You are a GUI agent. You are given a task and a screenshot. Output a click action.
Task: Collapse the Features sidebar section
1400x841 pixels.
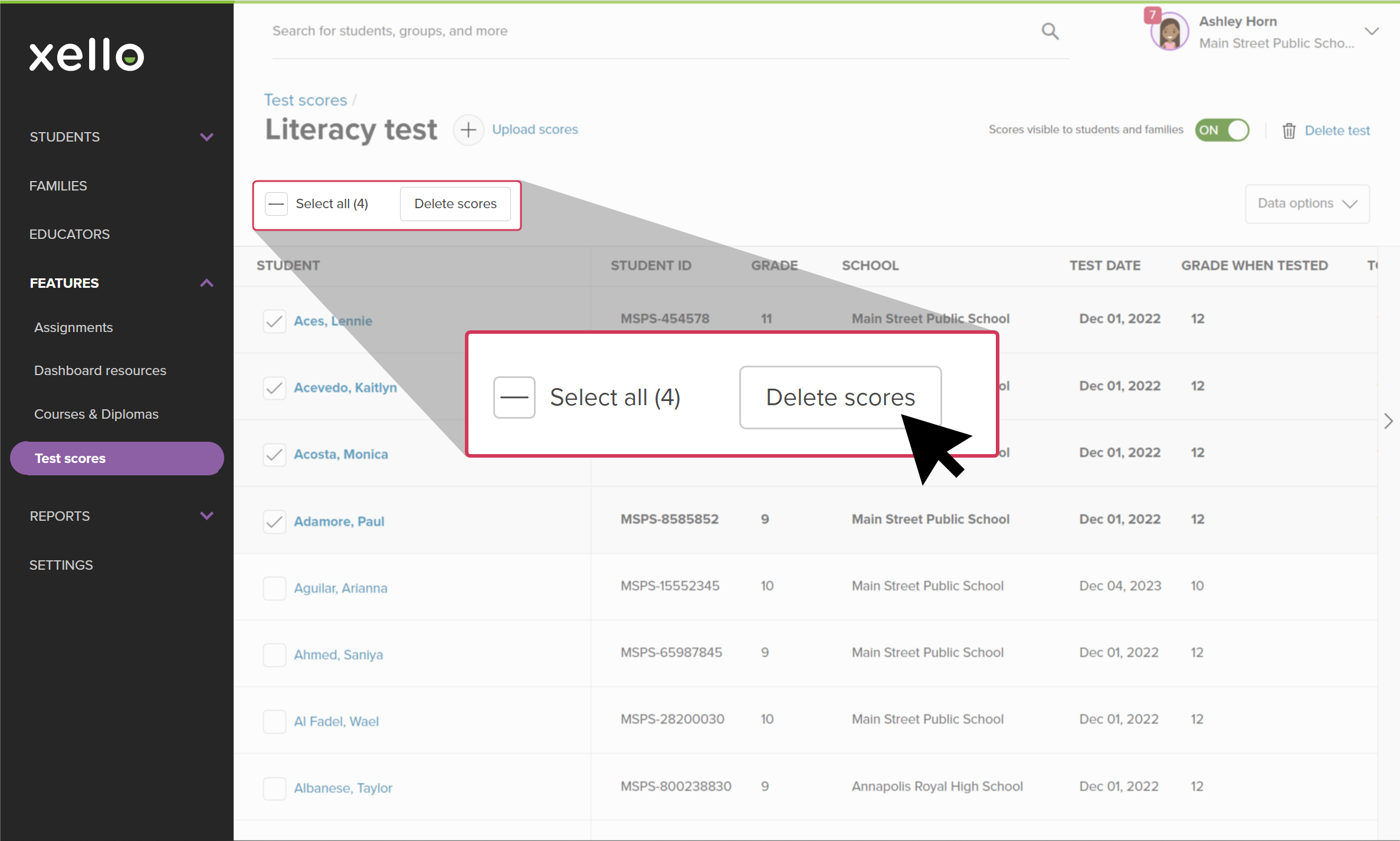(206, 283)
